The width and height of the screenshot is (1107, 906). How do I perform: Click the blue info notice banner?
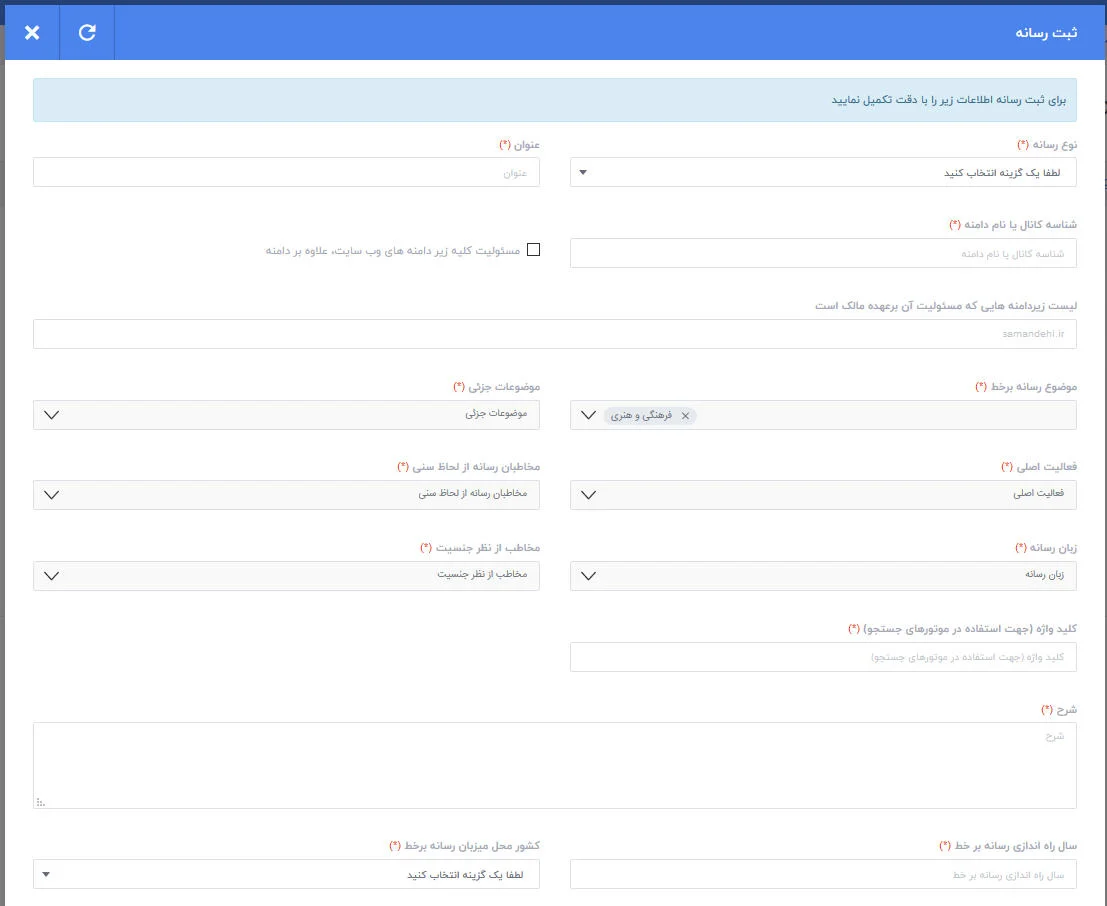click(x=555, y=100)
